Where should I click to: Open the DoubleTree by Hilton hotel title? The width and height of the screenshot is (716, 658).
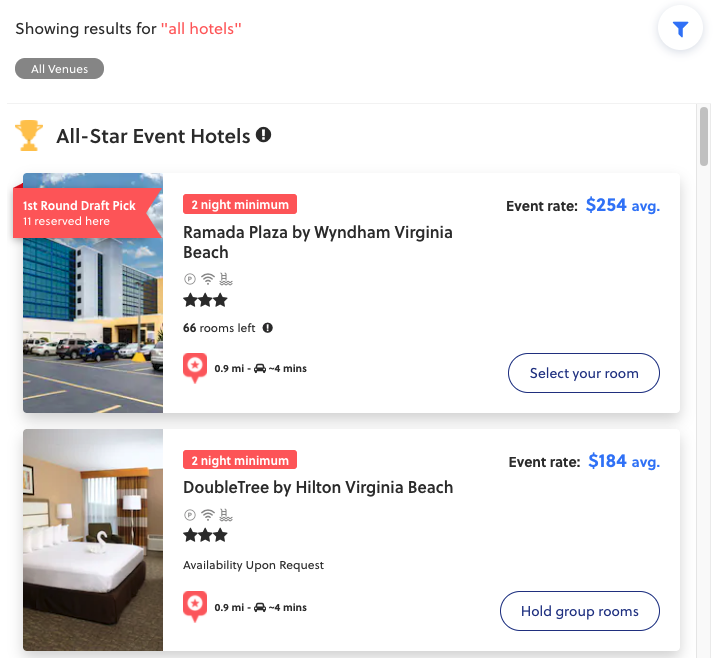318,488
